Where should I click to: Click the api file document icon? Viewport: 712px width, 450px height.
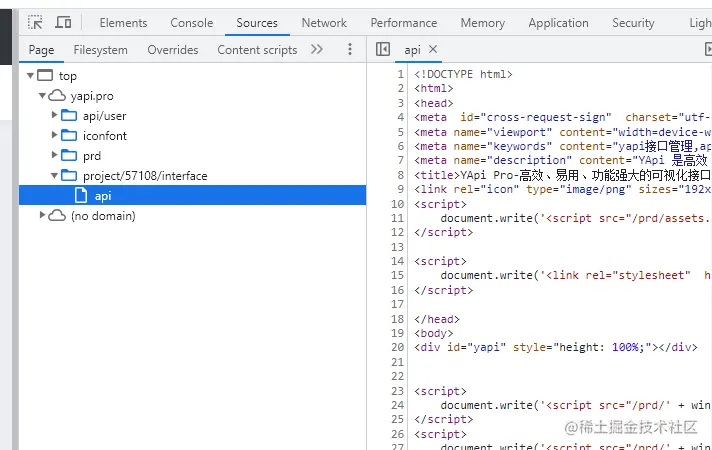coord(81,195)
